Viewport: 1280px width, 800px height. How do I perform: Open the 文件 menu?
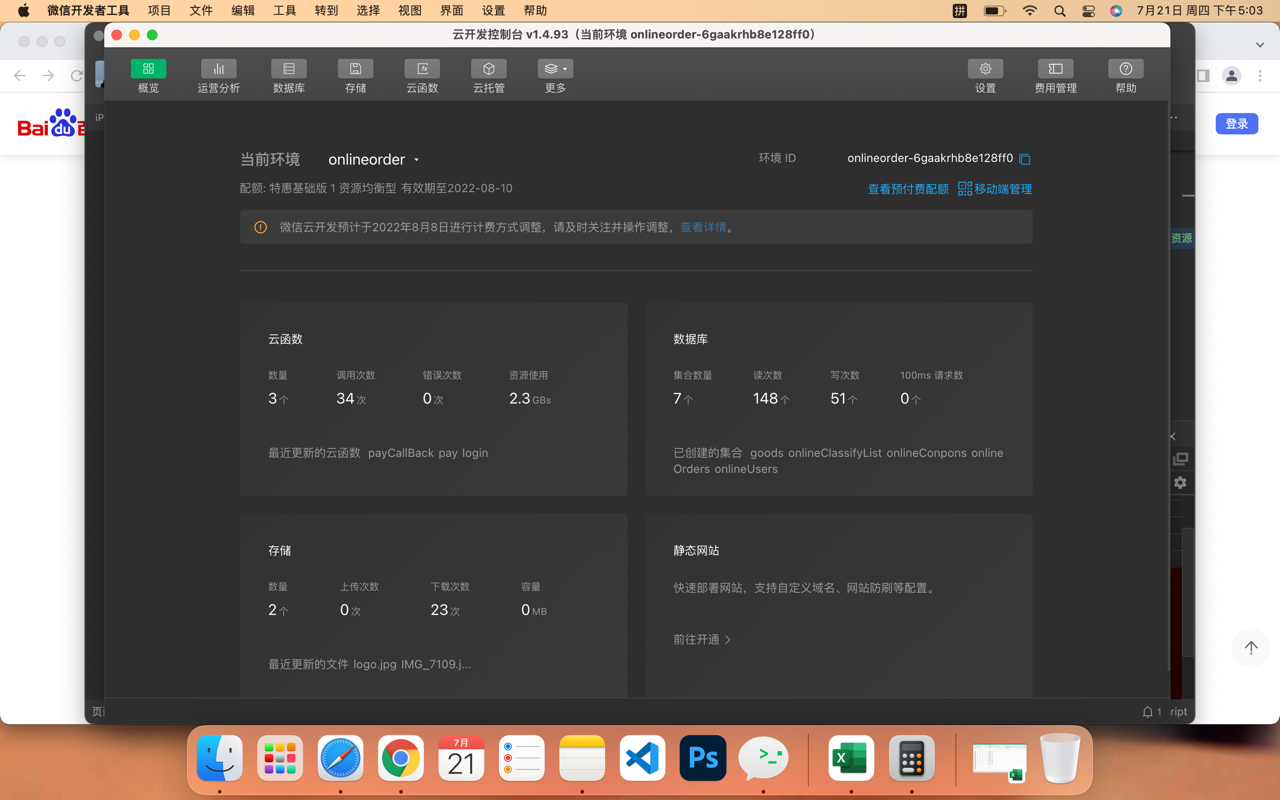(x=201, y=11)
